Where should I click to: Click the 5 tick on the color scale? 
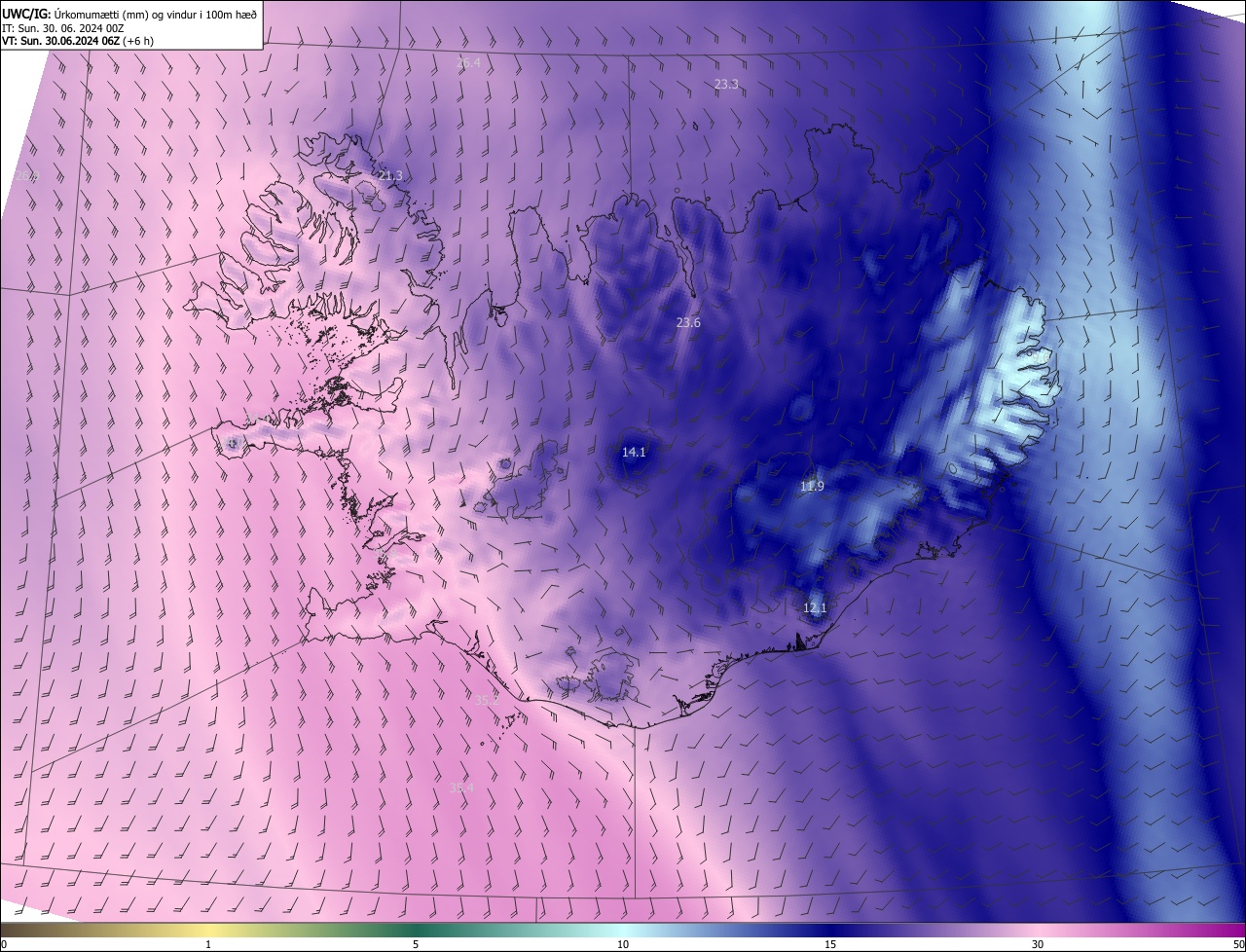(416, 945)
